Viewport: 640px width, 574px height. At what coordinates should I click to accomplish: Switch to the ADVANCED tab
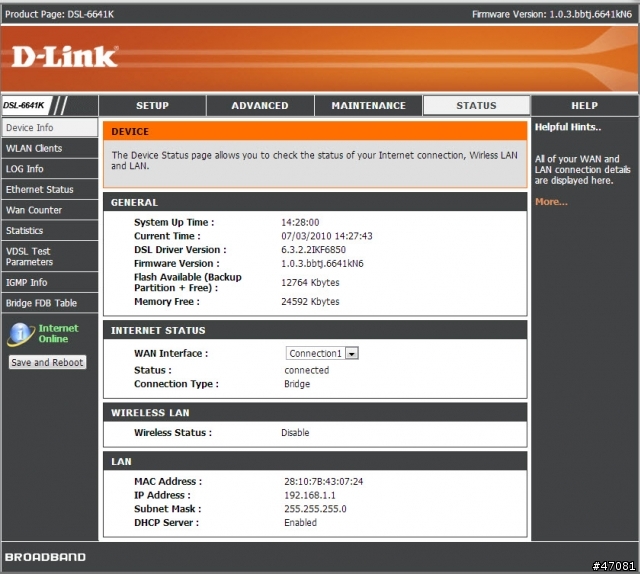click(x=260, y=106)
